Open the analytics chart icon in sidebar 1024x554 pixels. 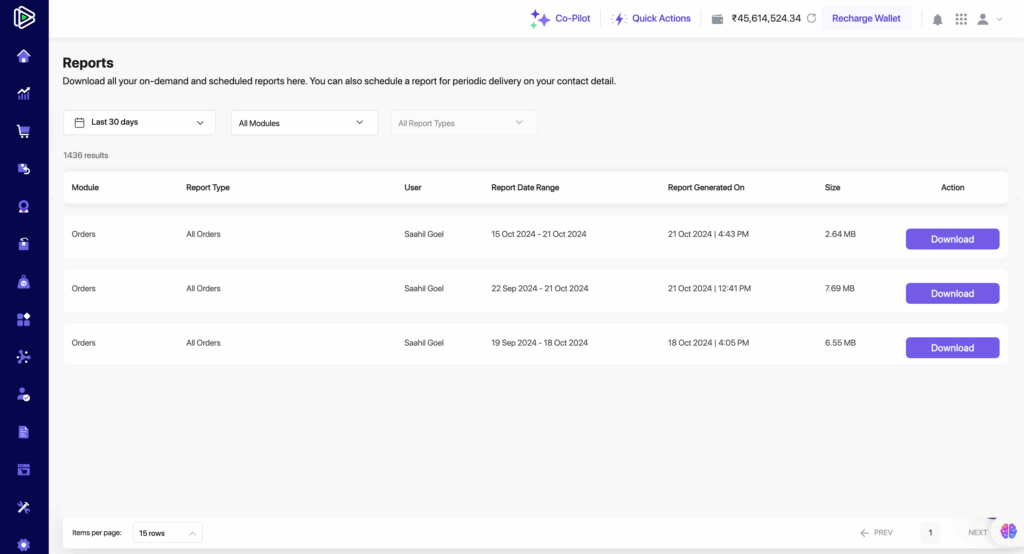pos(24,94)
